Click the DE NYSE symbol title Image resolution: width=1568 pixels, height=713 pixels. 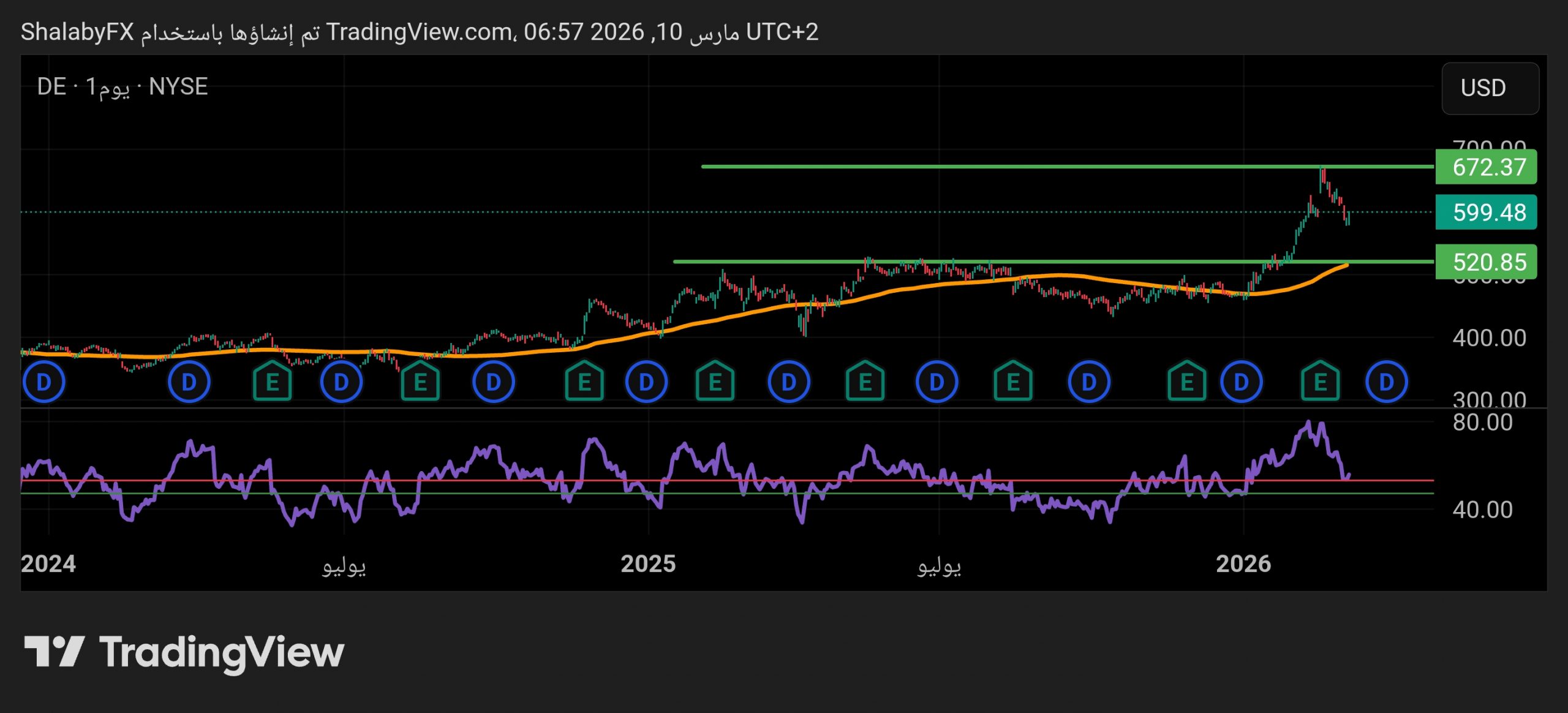(123, 87)
